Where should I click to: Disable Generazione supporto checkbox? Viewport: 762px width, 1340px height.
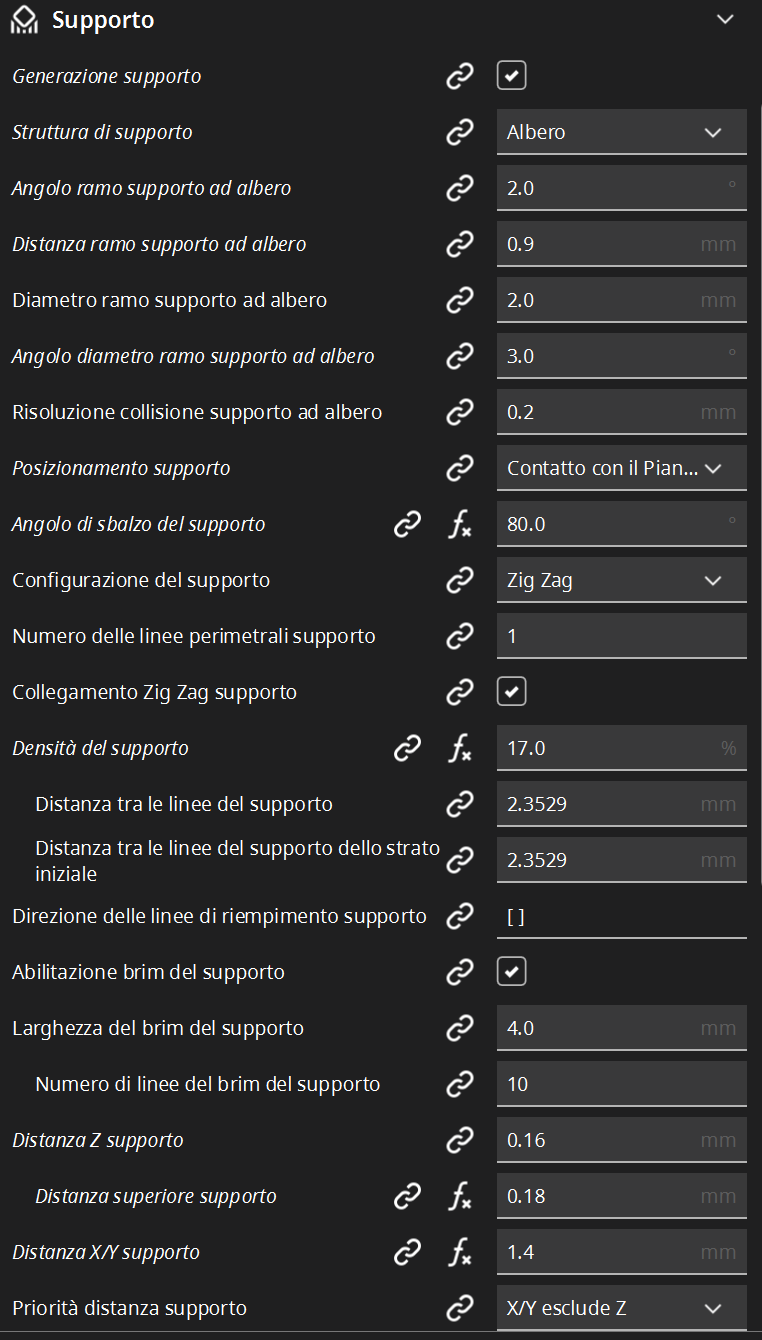(512, 76)
